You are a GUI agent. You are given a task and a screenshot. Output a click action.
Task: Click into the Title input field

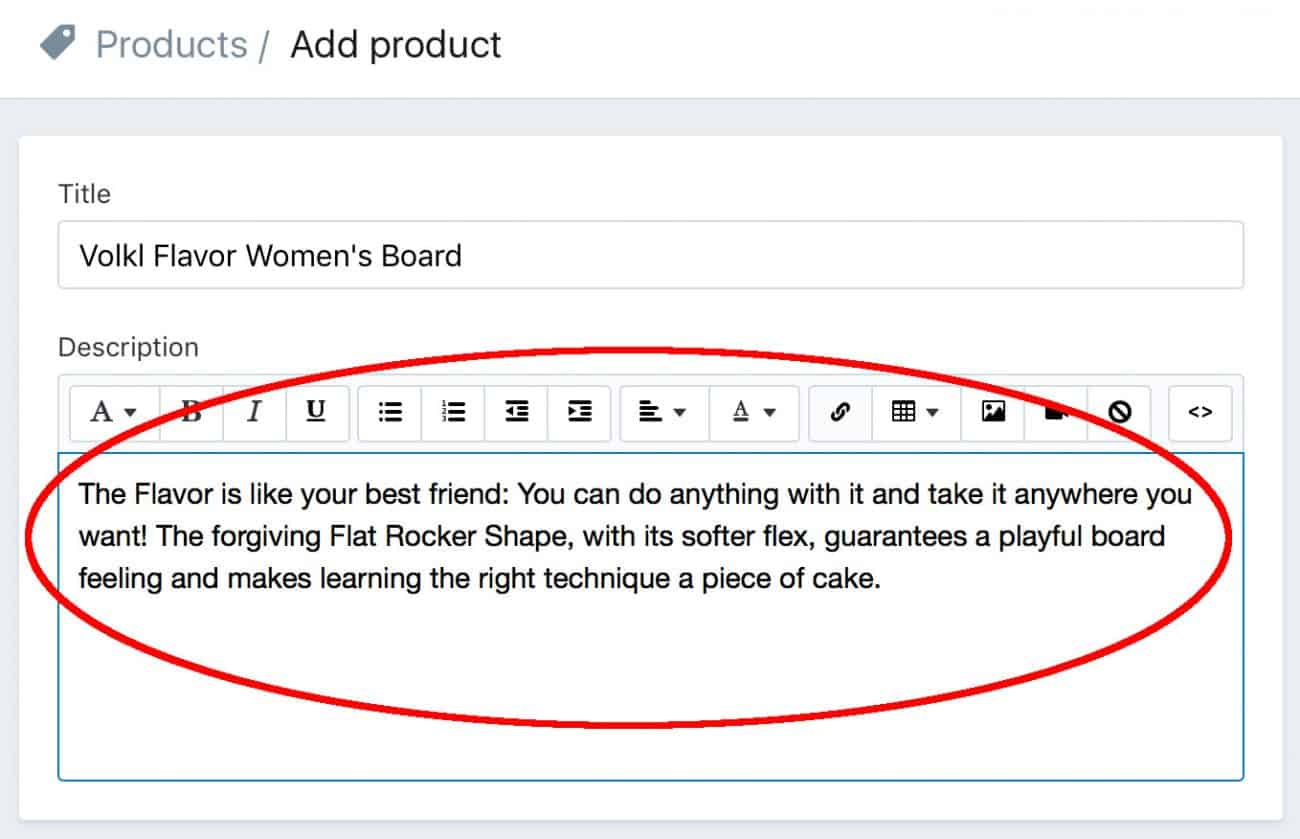click(x=651, y=255)
